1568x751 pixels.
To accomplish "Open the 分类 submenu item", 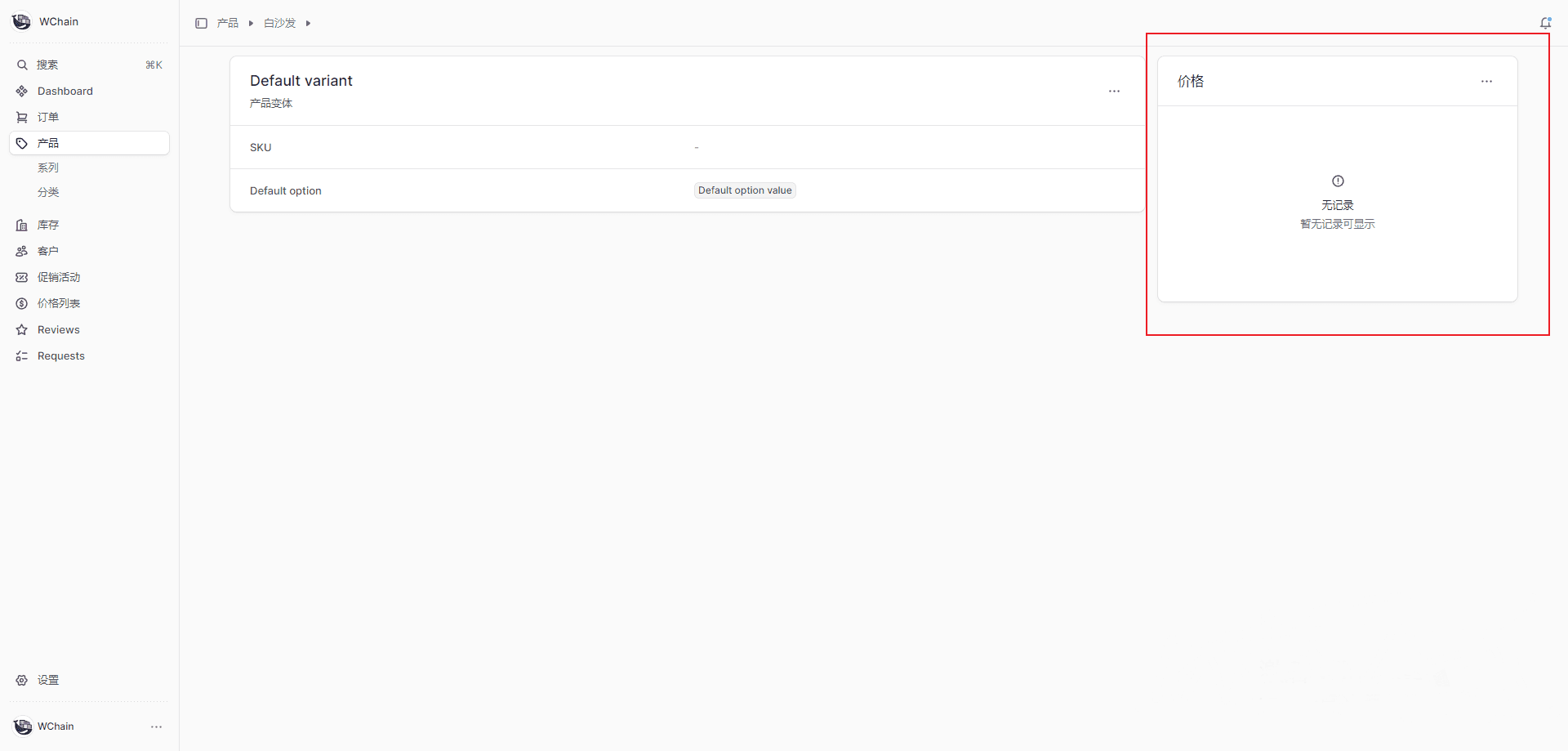I will tap(48, 192).
